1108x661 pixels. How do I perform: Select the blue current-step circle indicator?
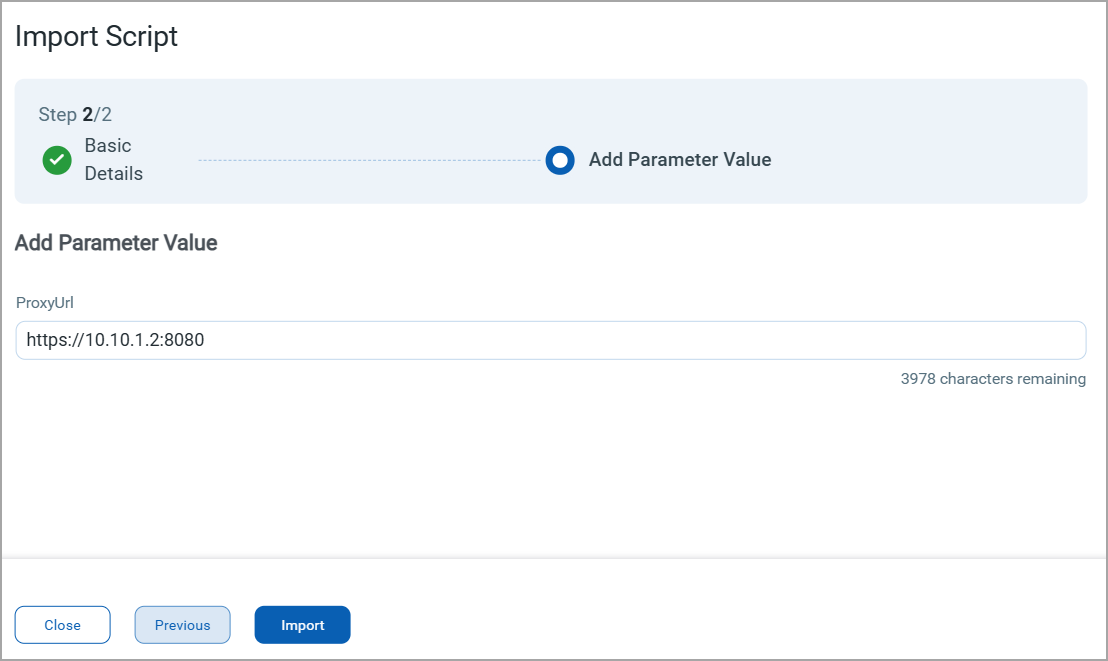coord(560,160)
